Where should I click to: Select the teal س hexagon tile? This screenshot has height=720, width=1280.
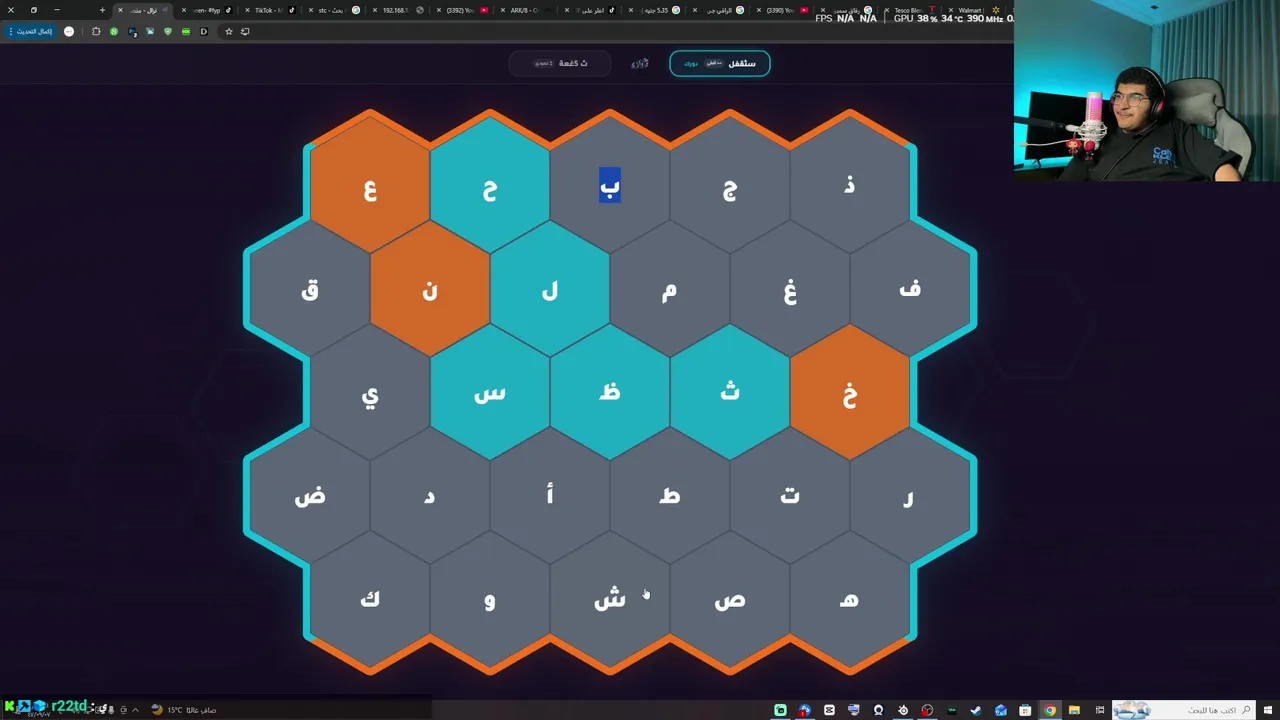pos(490,394)
